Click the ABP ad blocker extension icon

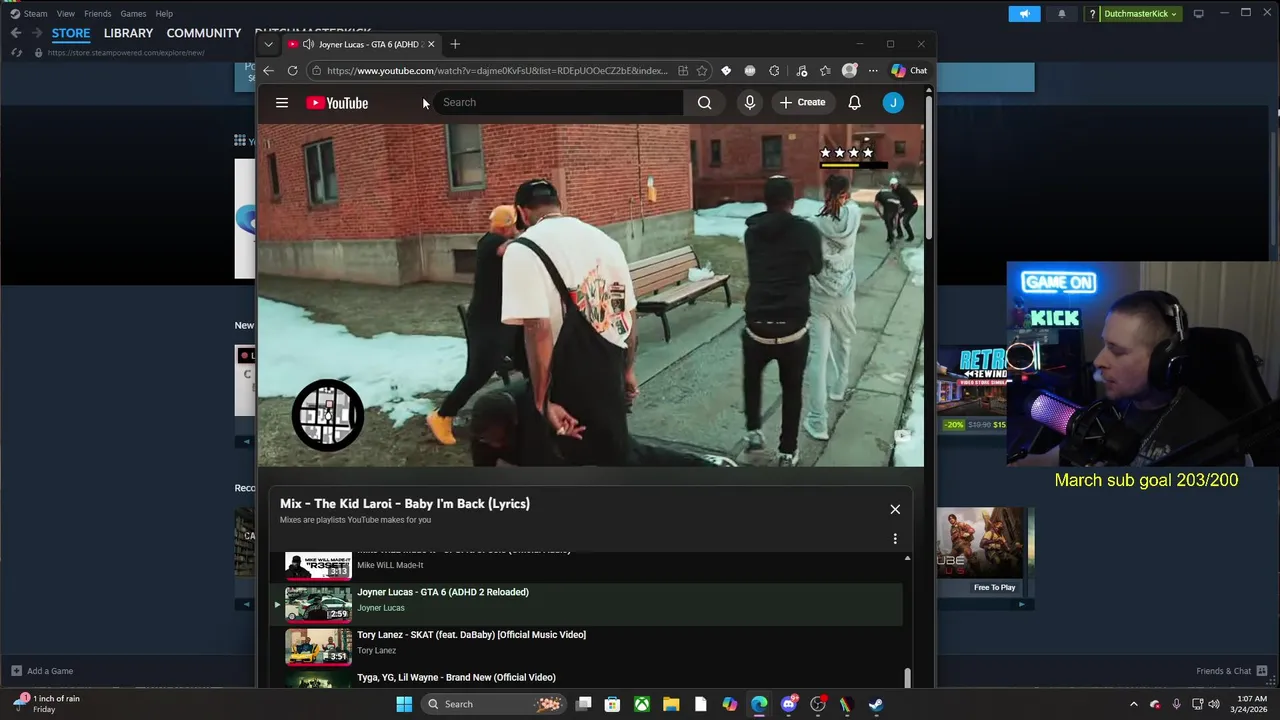(750, 71)
